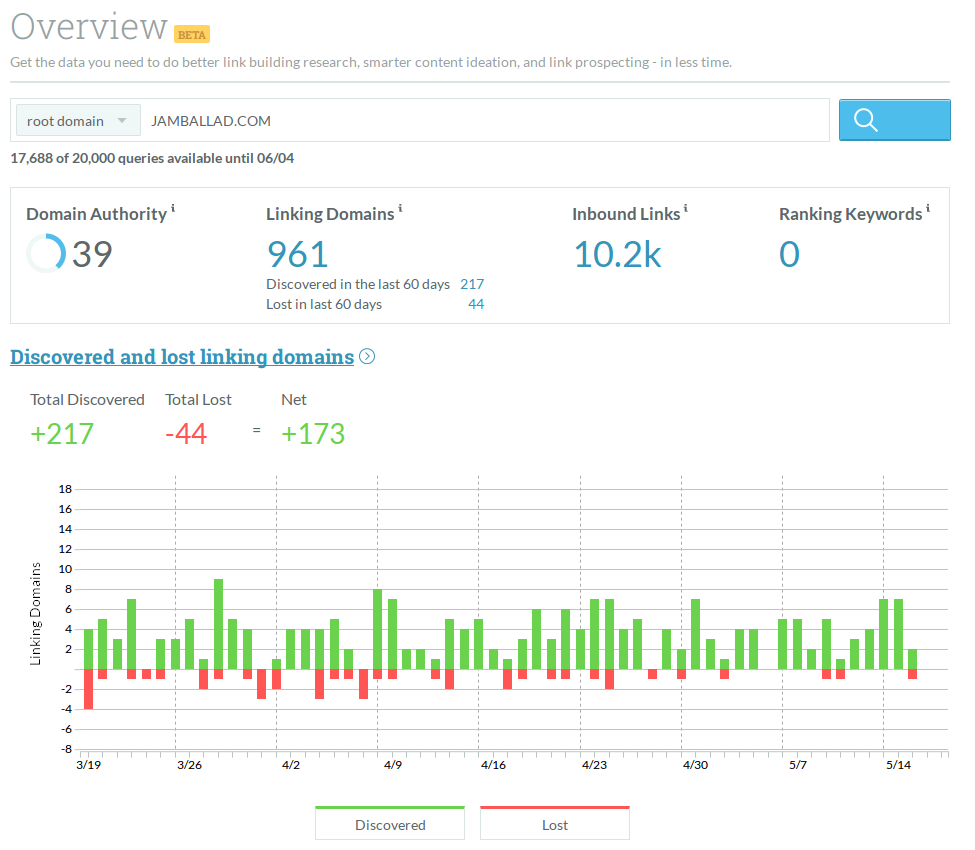The image size is (975, 850).
Task: Click the 10.2k inbound links number
Action: point(617,254)
